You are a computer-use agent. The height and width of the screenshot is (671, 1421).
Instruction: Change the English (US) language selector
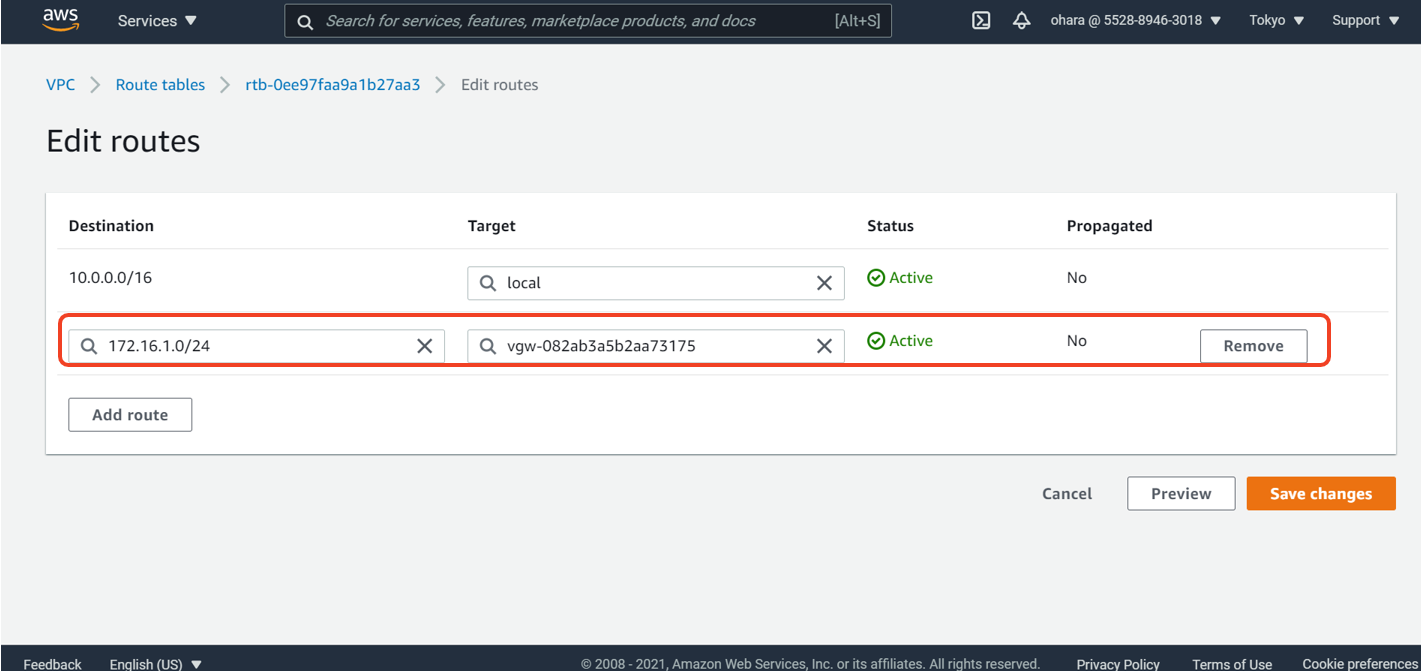point(156,664)
